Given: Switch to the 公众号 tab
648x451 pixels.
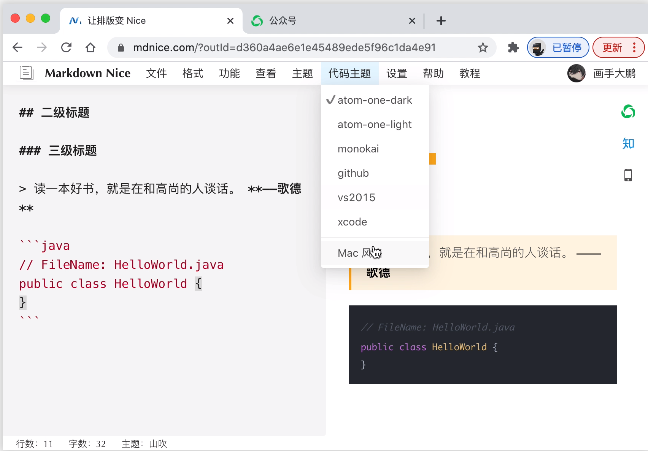Looking at the screenshot, I should (x=333, y=20).
